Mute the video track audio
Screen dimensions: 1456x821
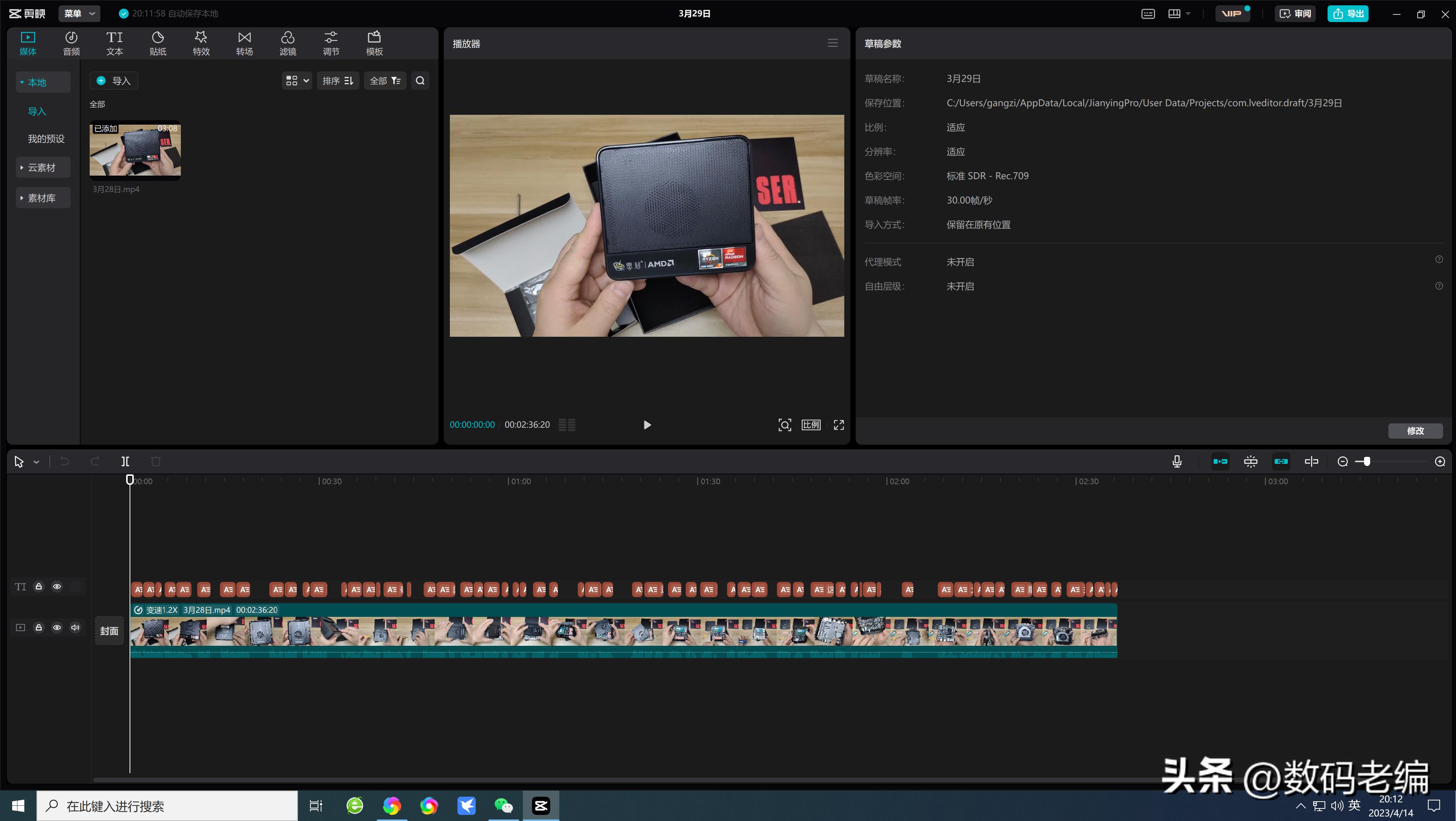pos(75,627)
